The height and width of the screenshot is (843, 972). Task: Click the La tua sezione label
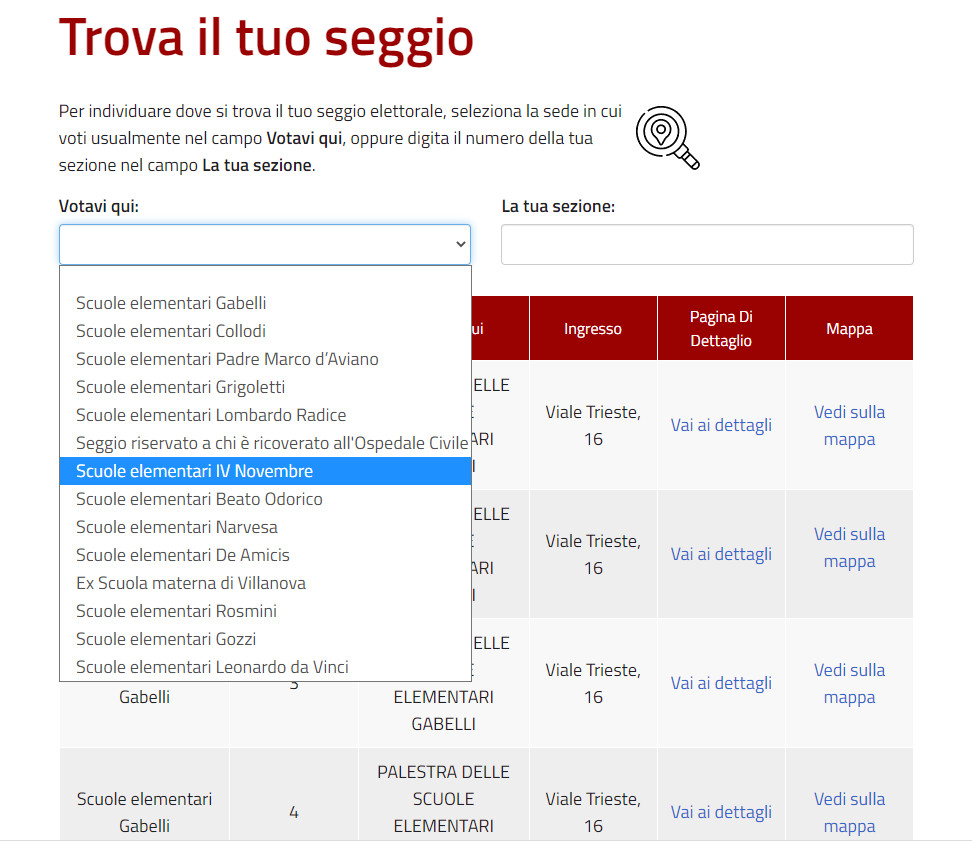click(558, 206)
